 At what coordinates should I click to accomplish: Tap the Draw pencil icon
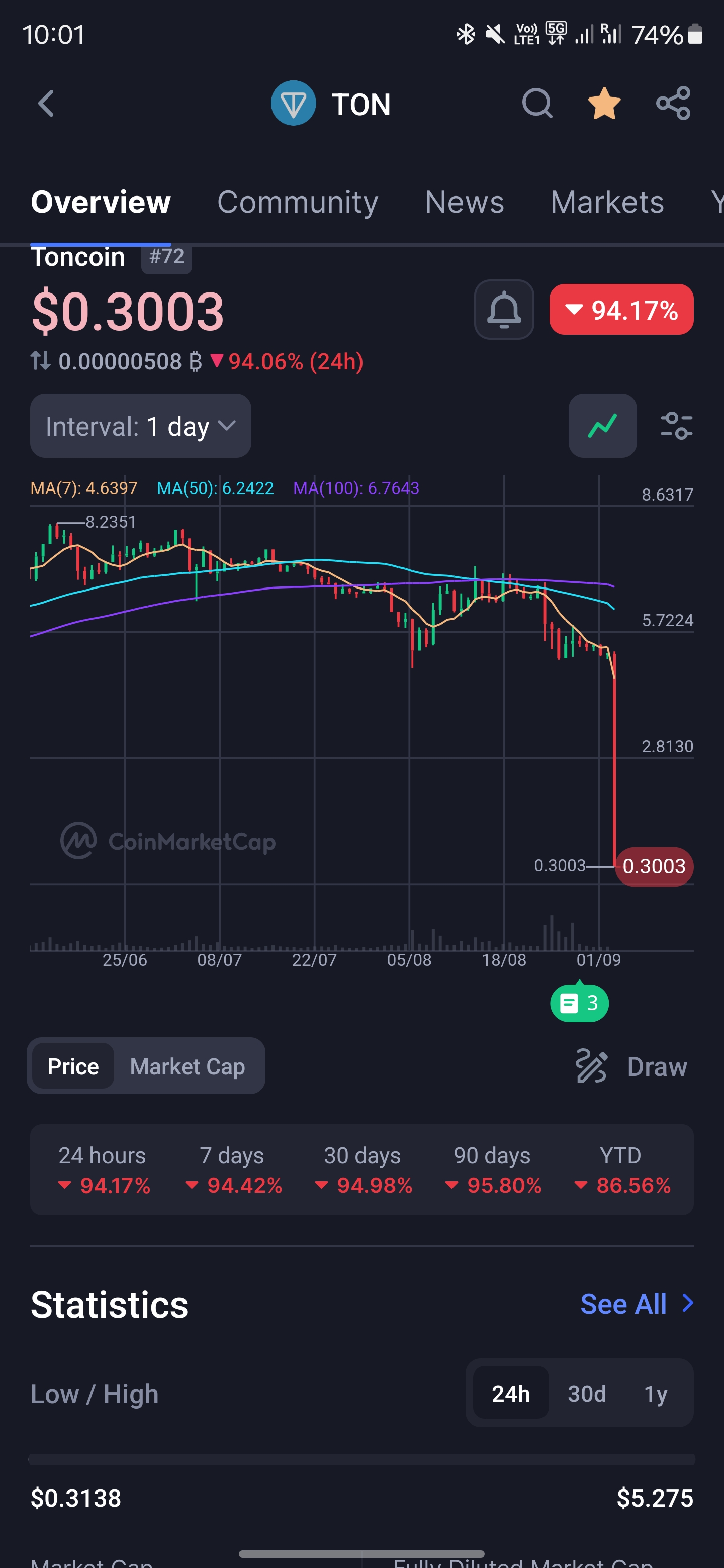(591, 1066)
